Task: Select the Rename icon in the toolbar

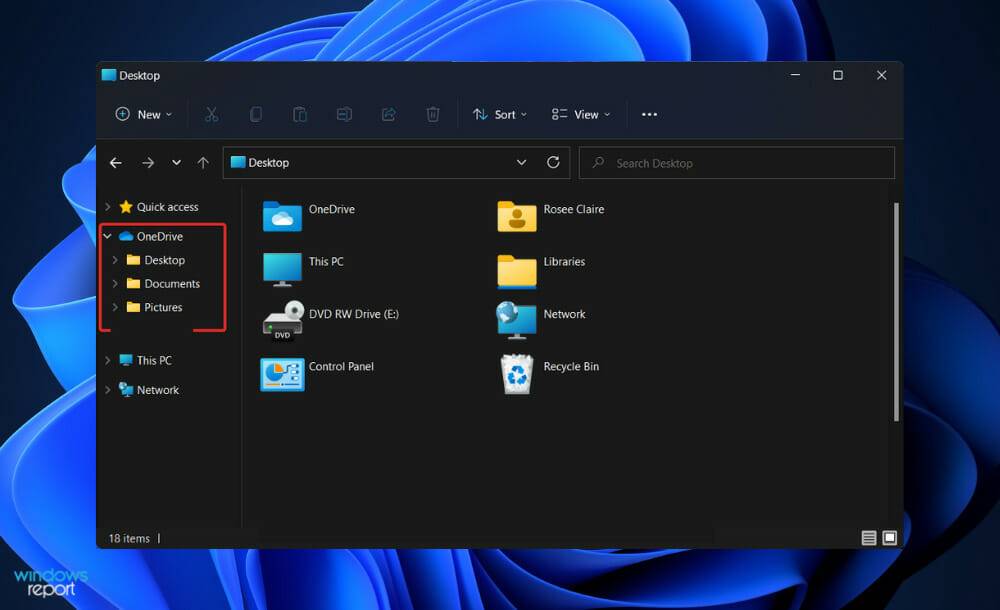Action: coord(344,114)
